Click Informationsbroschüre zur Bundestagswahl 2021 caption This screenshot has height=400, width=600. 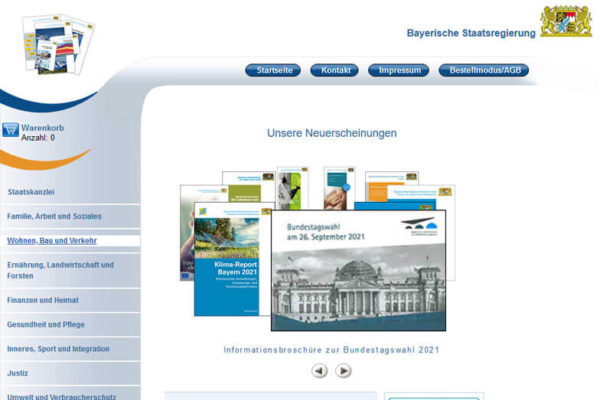tap(331, 350)
